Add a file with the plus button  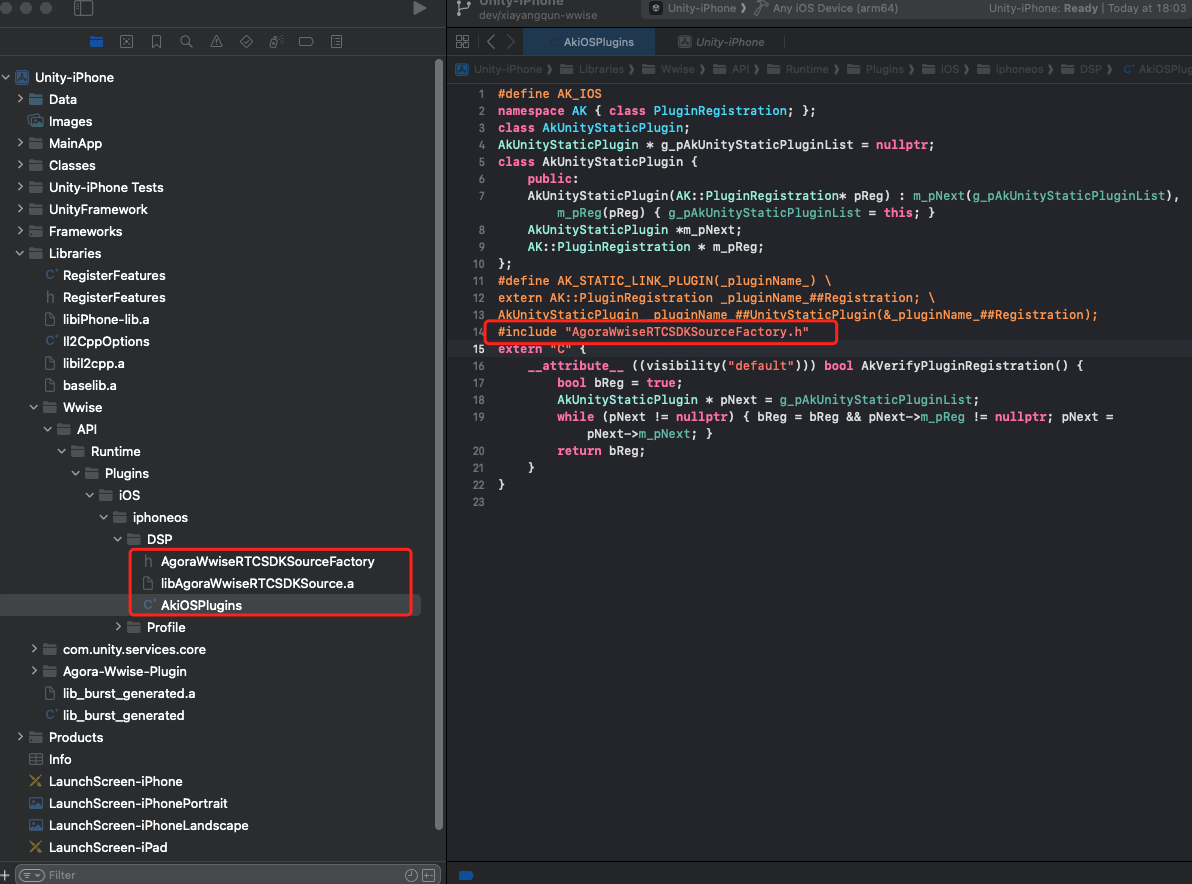click(x=5, y=875)
